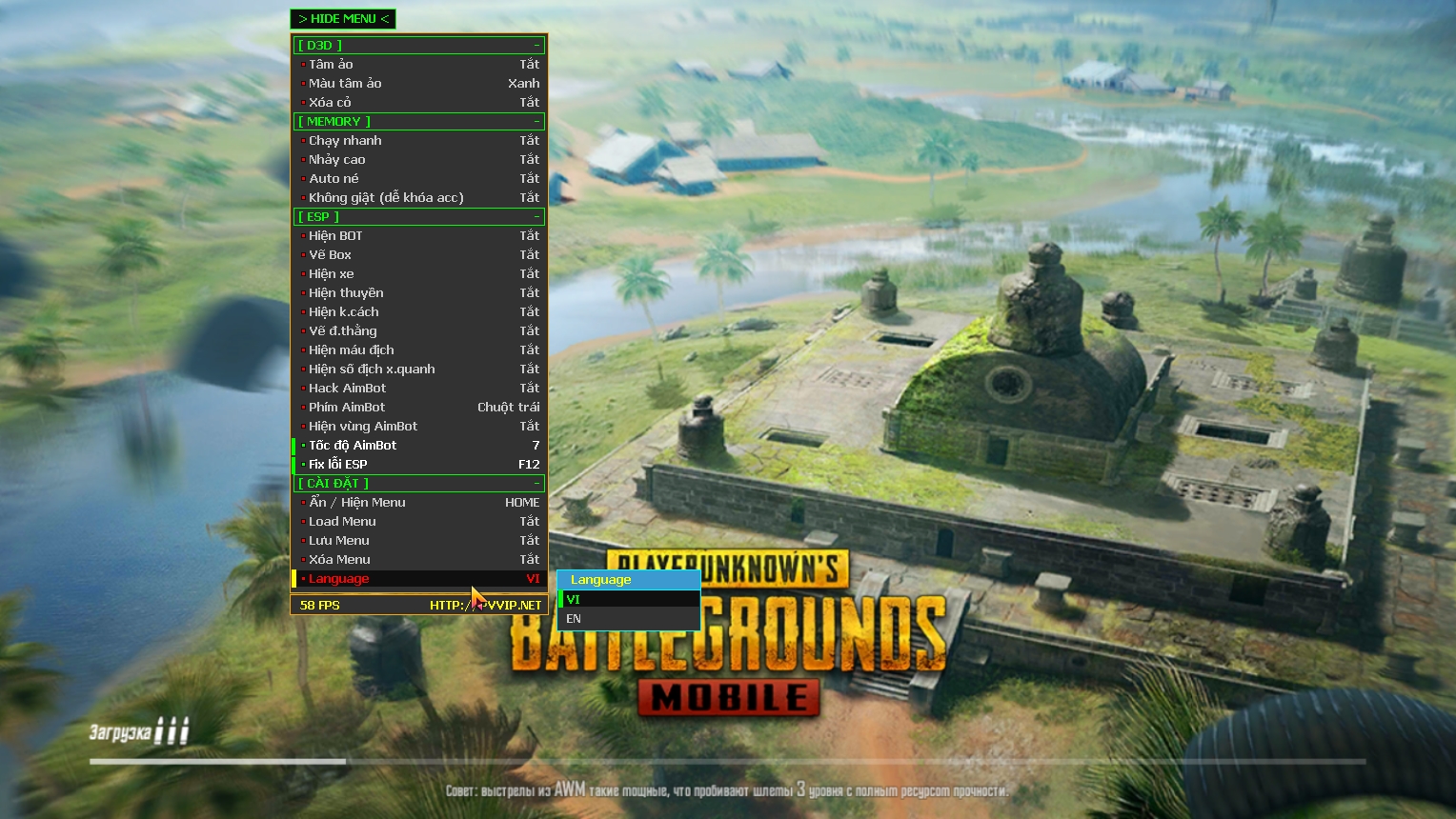The height and width of the screenshot is (819, 1456).
Task: Open the Phím AimBot key selector
Action: [419, 407]
